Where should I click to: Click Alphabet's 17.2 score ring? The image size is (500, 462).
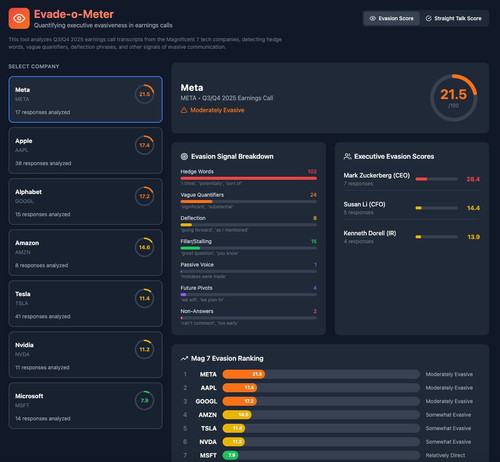point(144,196)
